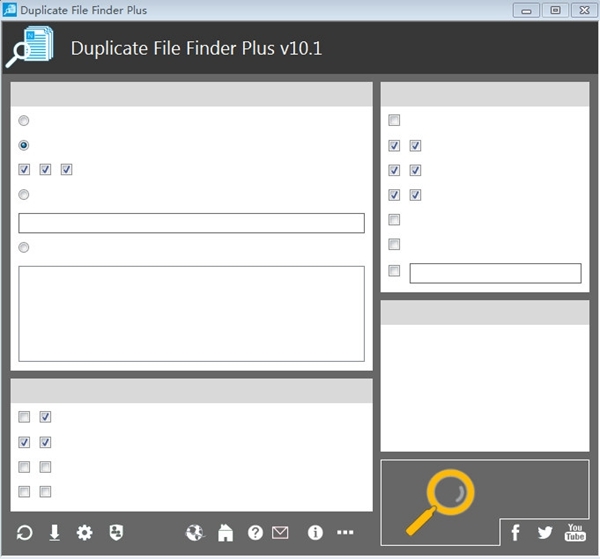This screenshot has height=559, width=600.
Task: Open the info 'i' circle icon
Action: tap(315, 533)
